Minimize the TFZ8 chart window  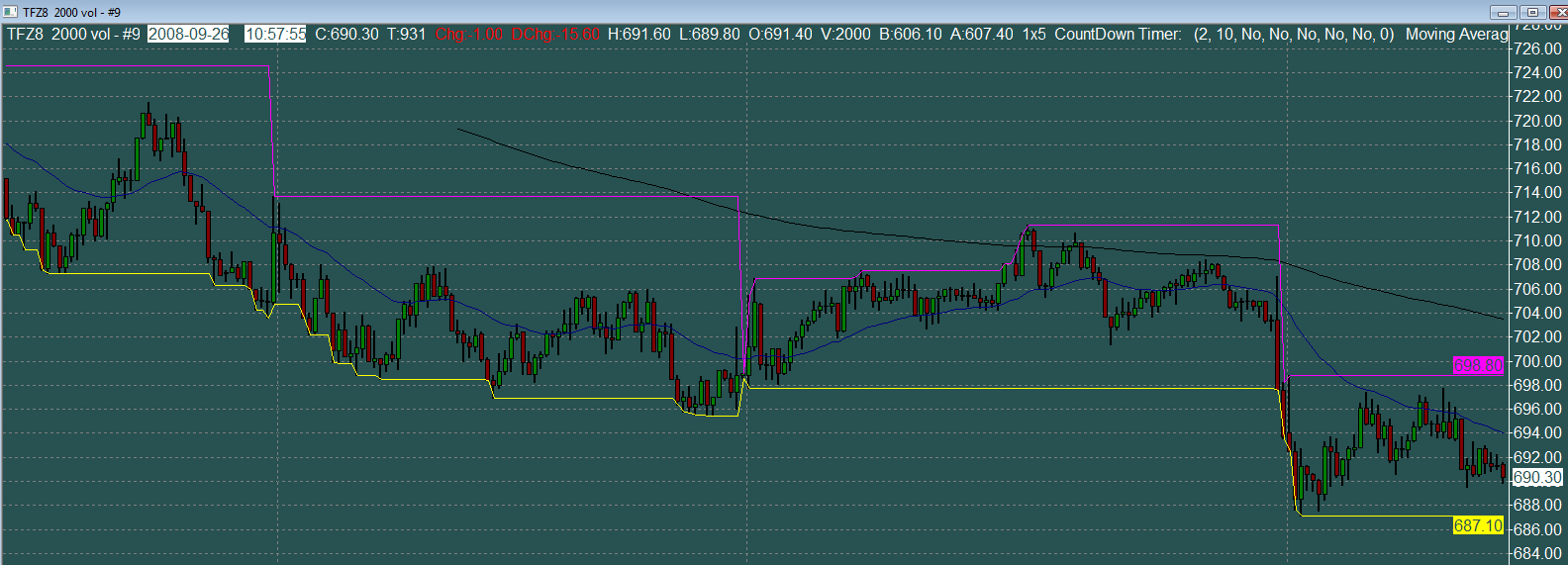[x=1503, y=12]
